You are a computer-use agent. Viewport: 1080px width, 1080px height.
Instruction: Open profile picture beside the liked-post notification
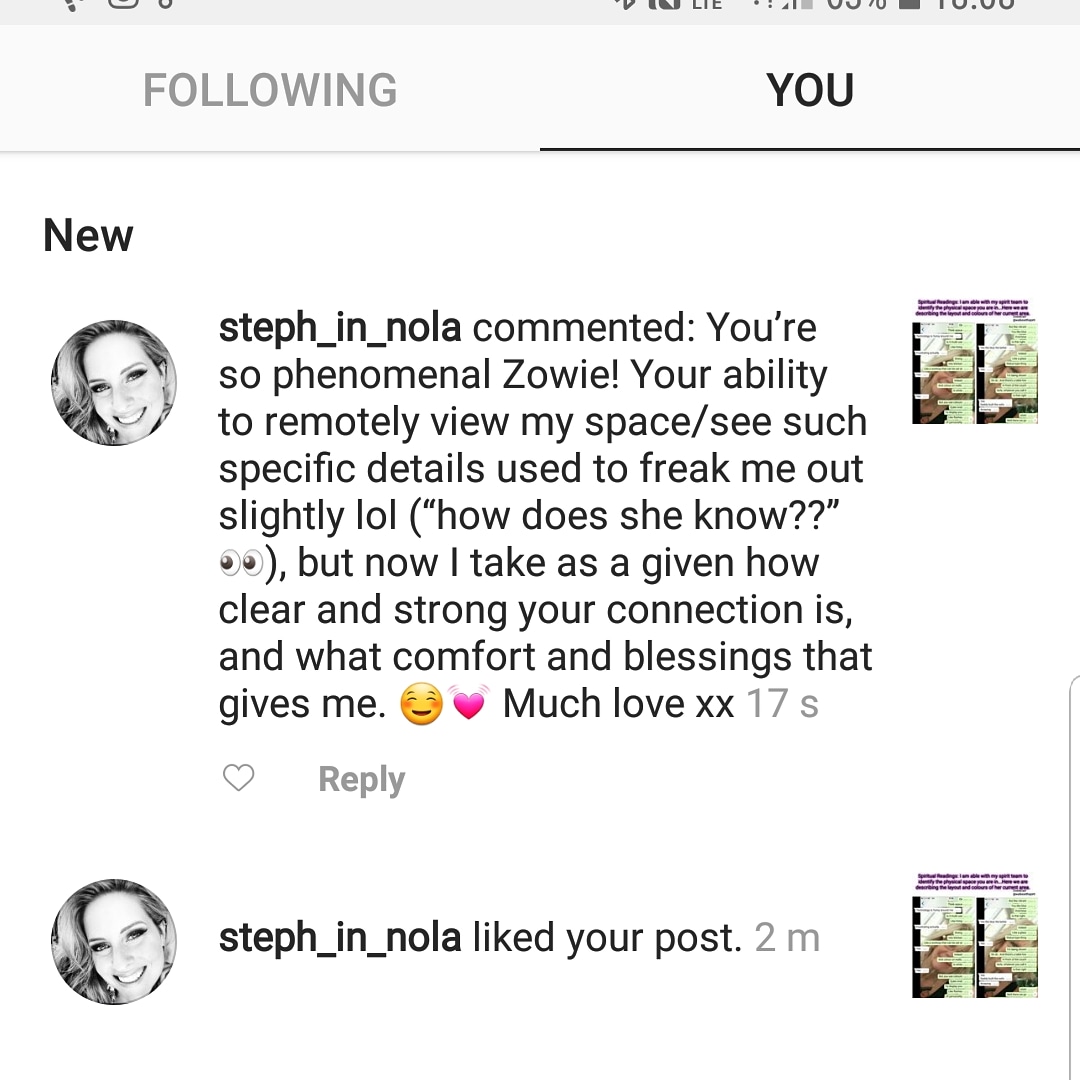click(x=114, y=942)
